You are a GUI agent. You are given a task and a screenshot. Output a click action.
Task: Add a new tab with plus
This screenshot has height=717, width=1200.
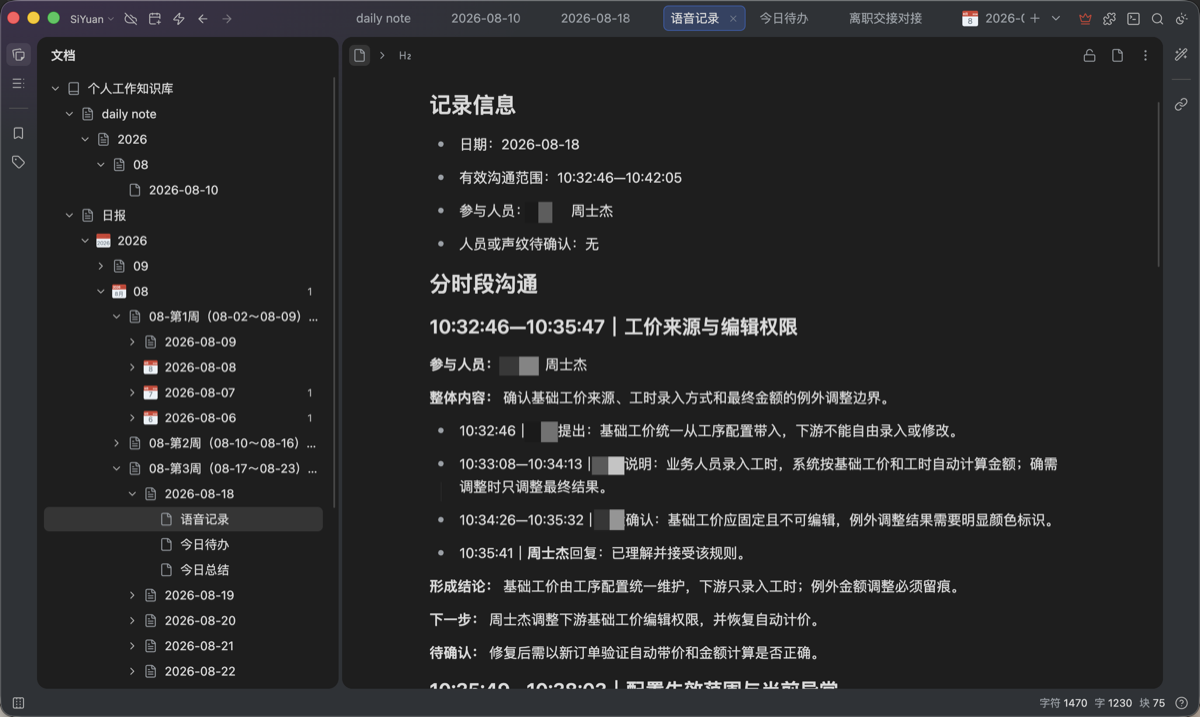pos(1035,19)
